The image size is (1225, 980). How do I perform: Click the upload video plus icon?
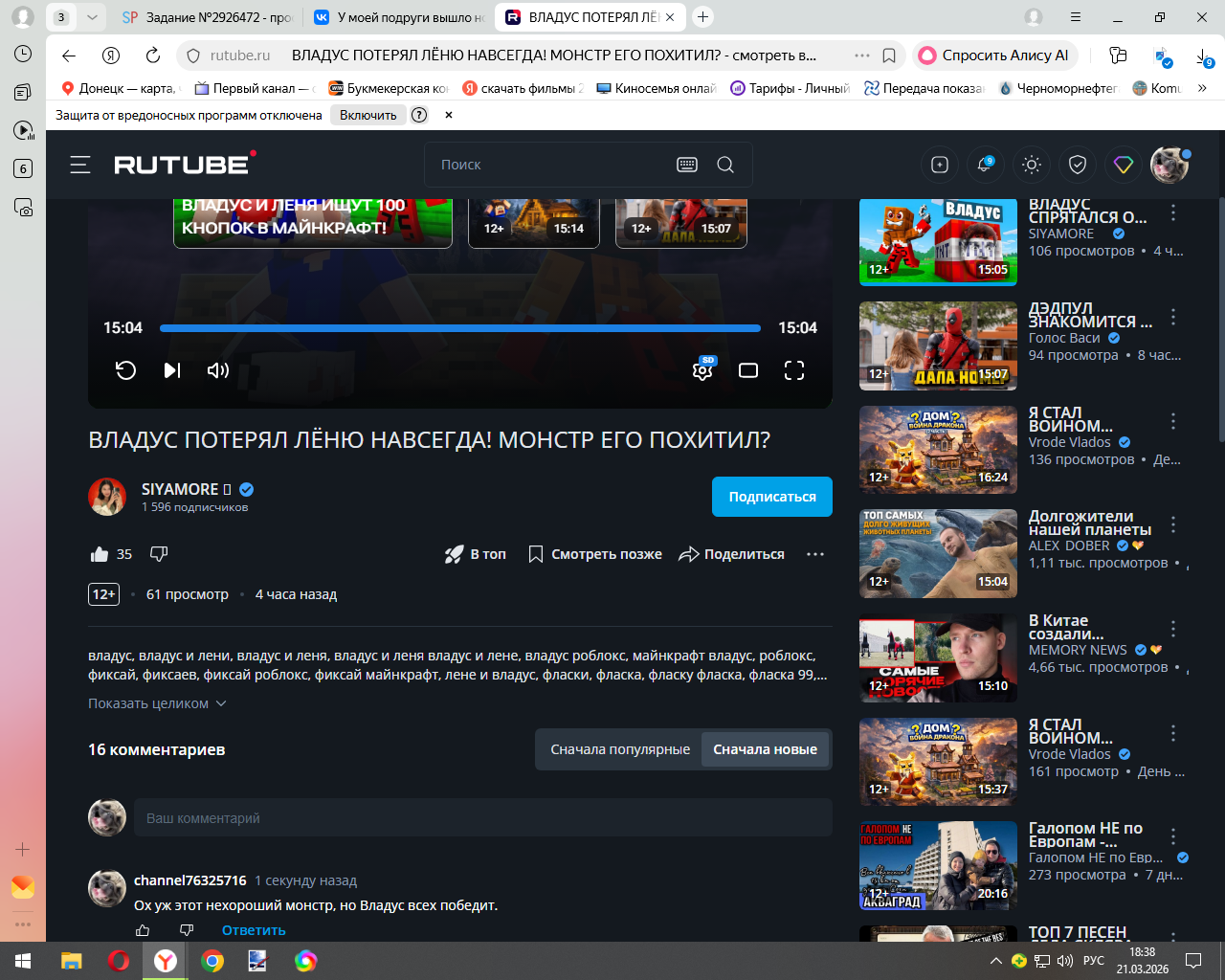point(940,165)
